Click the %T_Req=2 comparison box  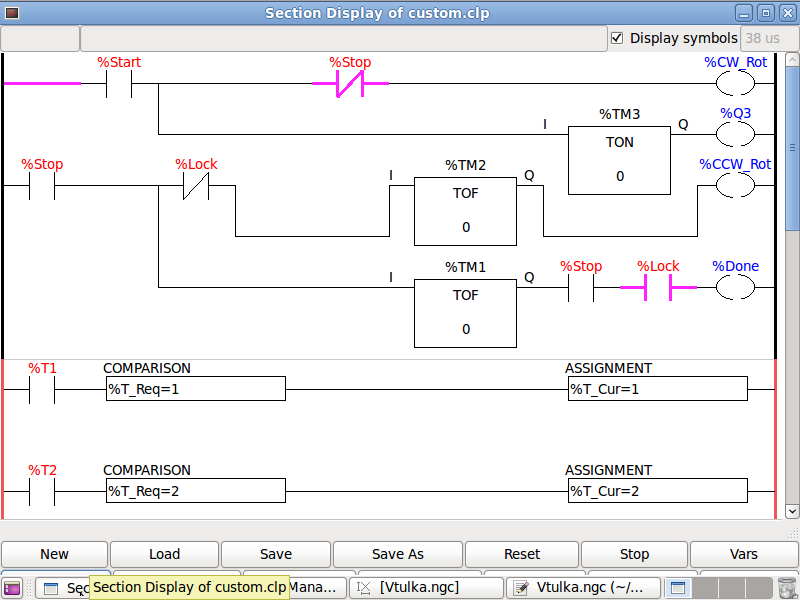click(x=196, y=491)
